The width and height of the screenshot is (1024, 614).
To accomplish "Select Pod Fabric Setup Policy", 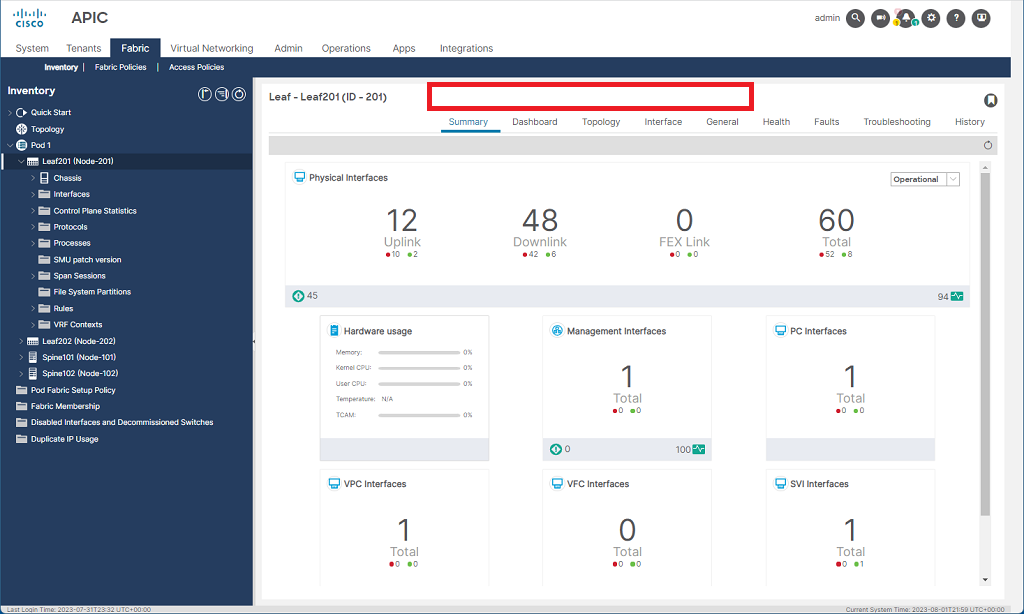I will (73, 390).
